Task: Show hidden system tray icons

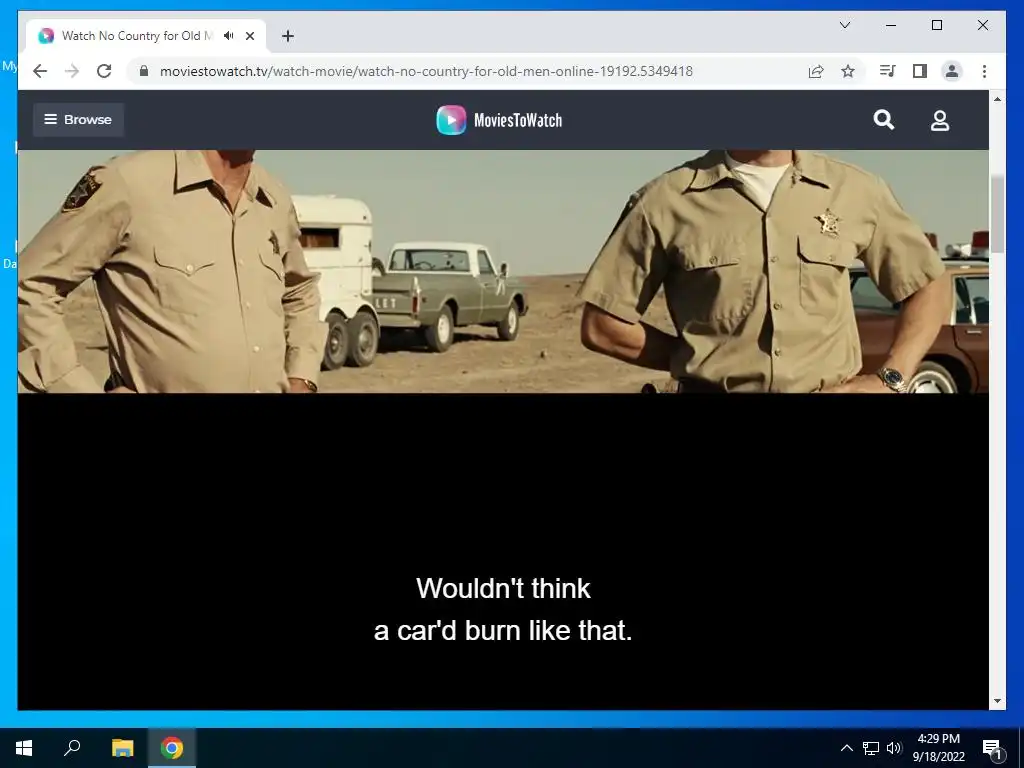Action: 846,748
